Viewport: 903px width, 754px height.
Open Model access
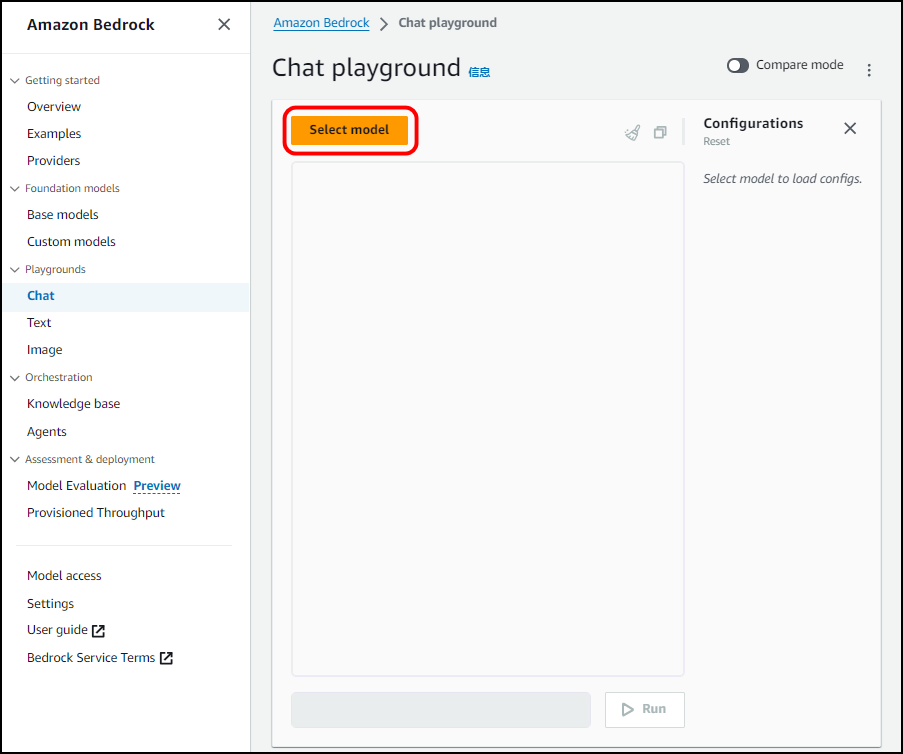[x=64, y=575]
